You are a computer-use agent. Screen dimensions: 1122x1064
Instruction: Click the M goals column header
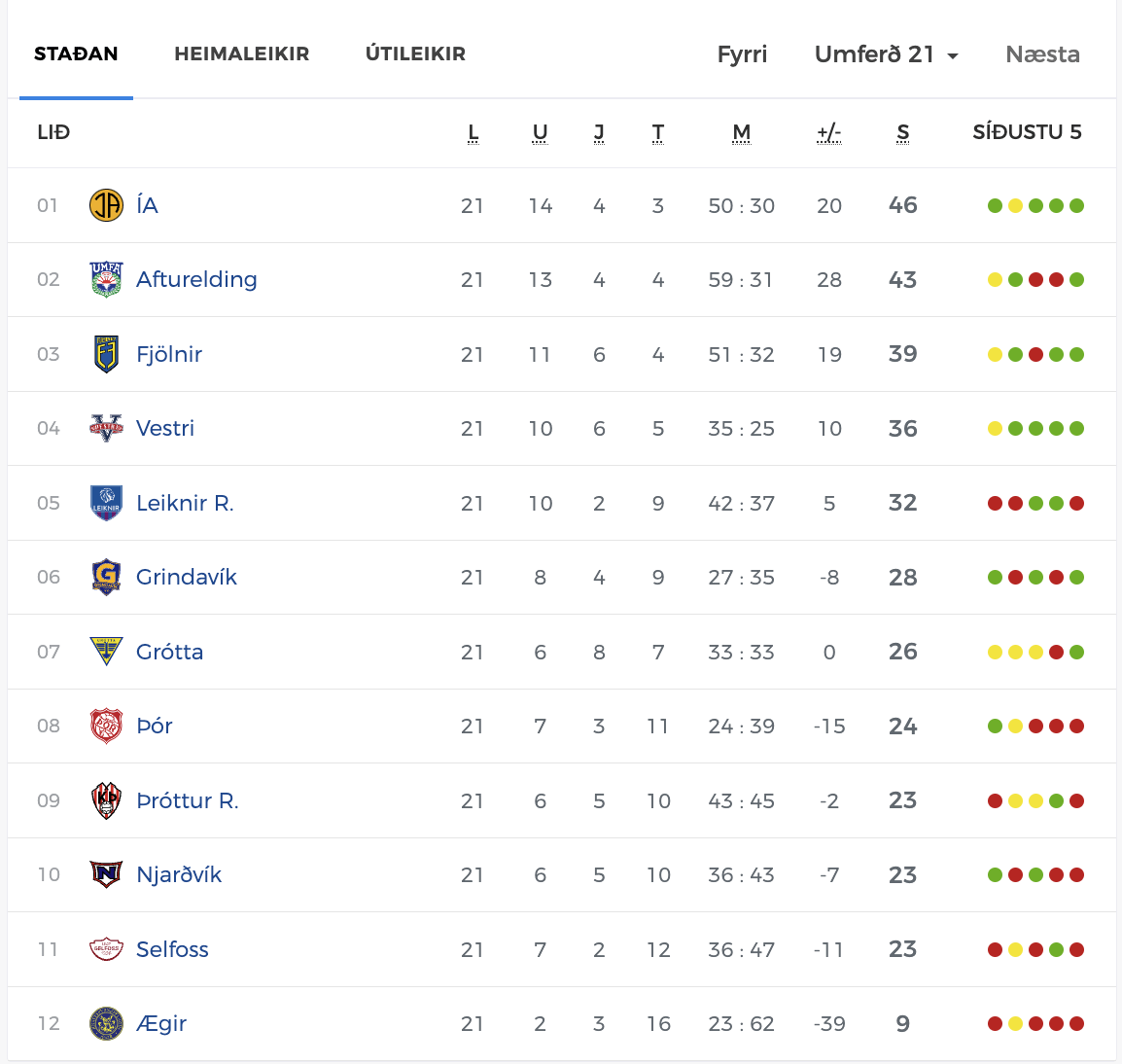pos(741,132)
